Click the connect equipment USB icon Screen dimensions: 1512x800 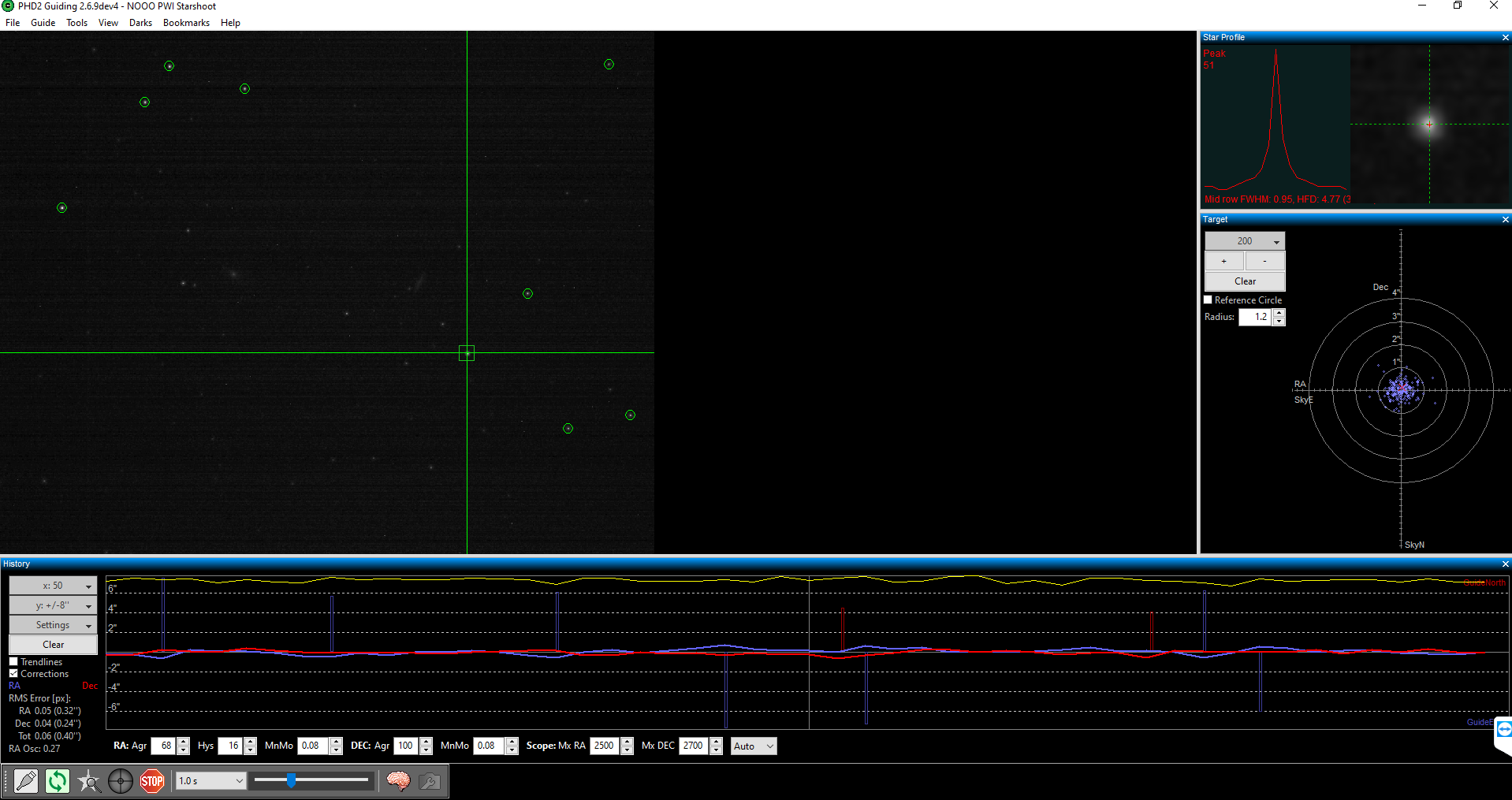pyautogui.click(x=26, y=781)
